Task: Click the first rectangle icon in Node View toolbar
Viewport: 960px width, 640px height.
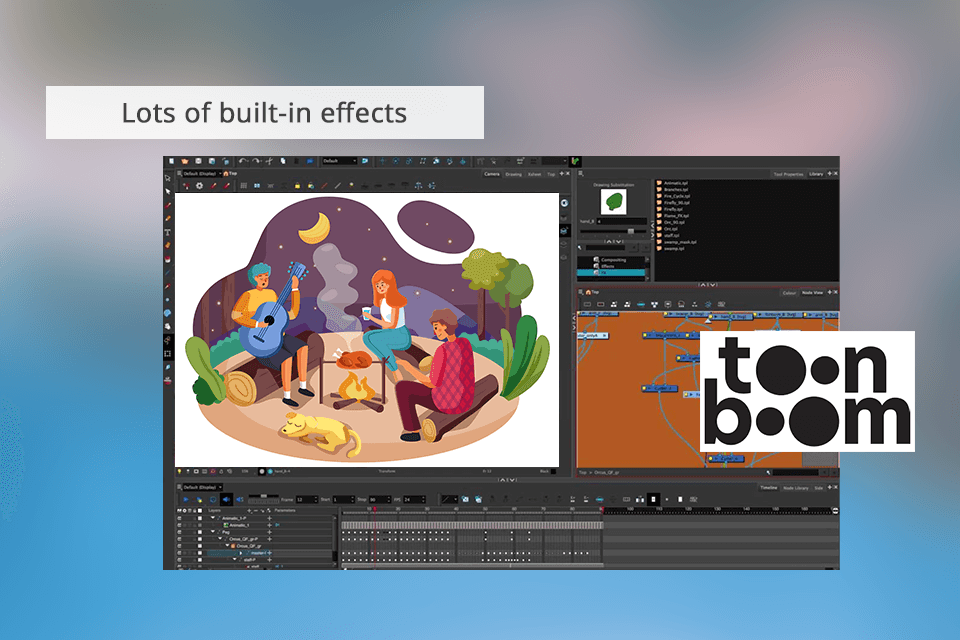Action: coord(587,304)
